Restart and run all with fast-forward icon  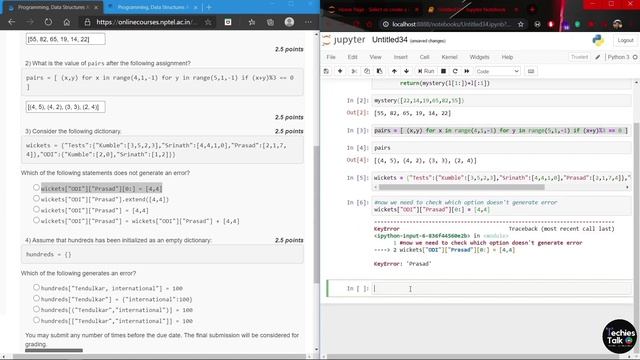point(467,71)
